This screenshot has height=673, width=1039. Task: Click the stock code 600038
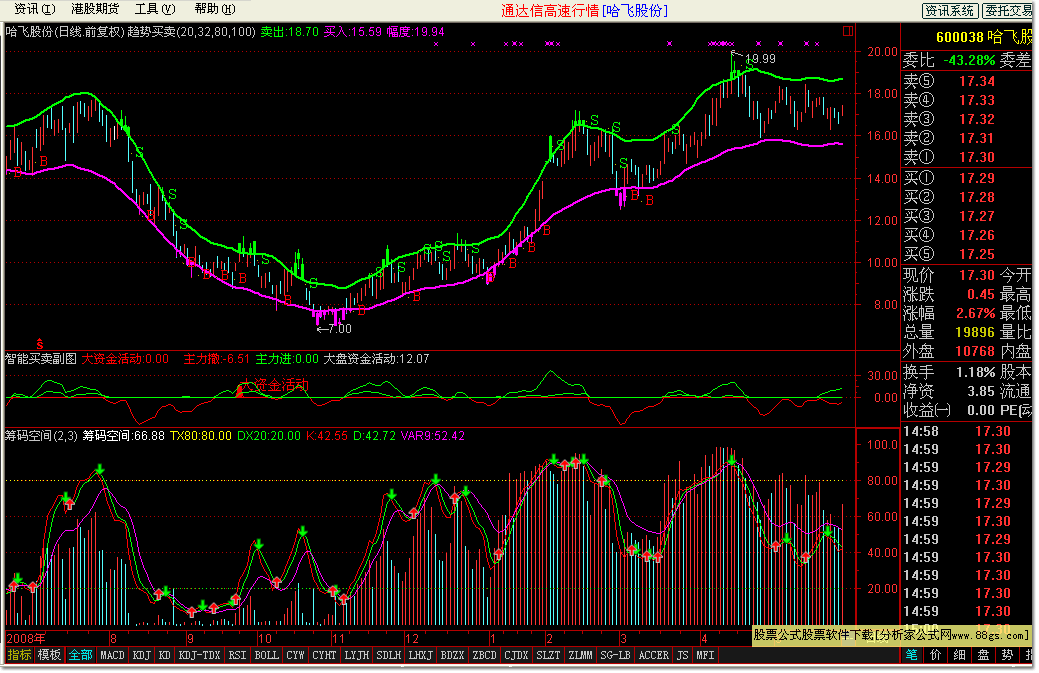click(x=959, y=38)
